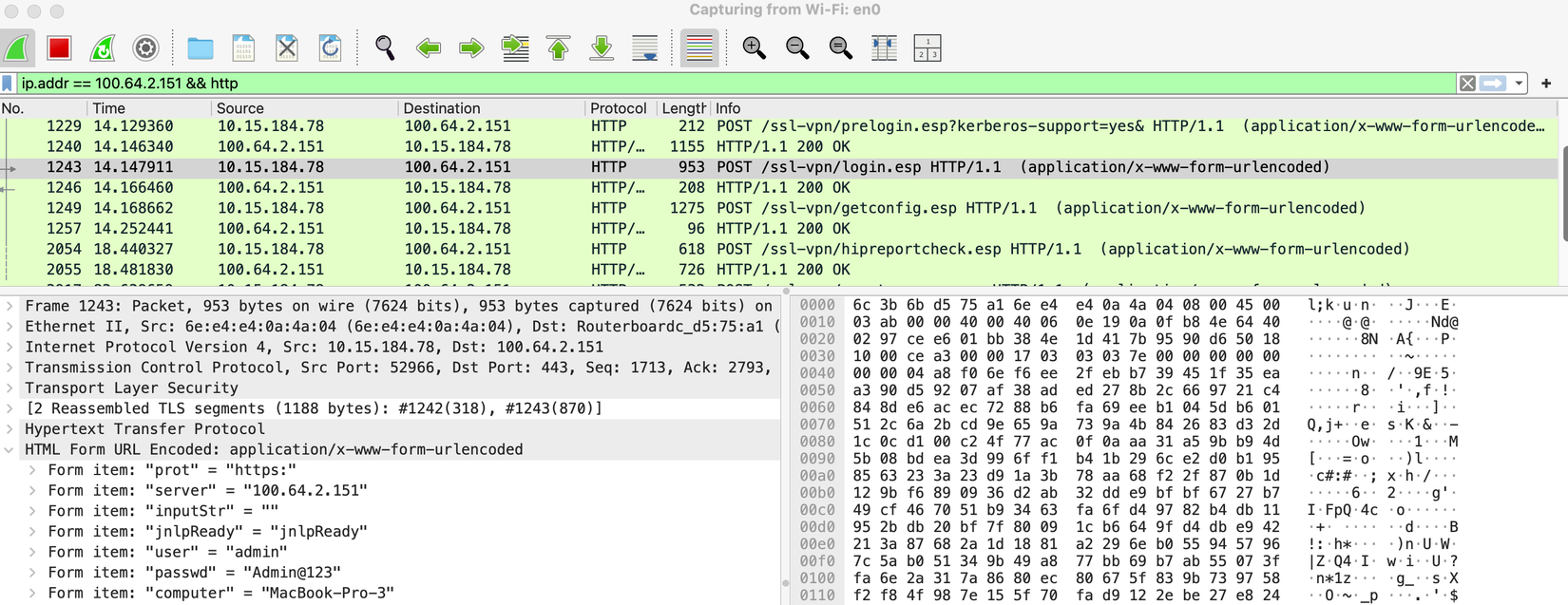Go to specified packet icon
This screenshot has height=605, width=1568.
click(x=515, y=47)
